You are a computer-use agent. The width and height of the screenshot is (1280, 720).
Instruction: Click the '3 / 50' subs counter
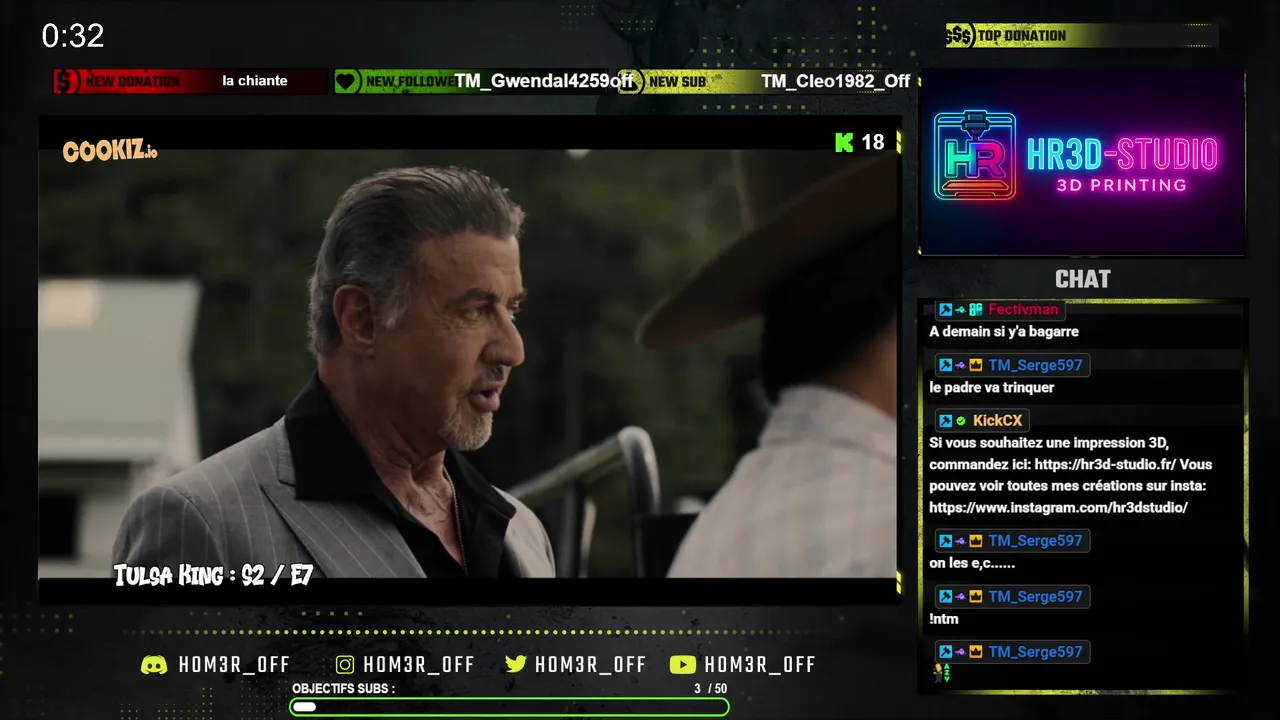tap(711, 689)
